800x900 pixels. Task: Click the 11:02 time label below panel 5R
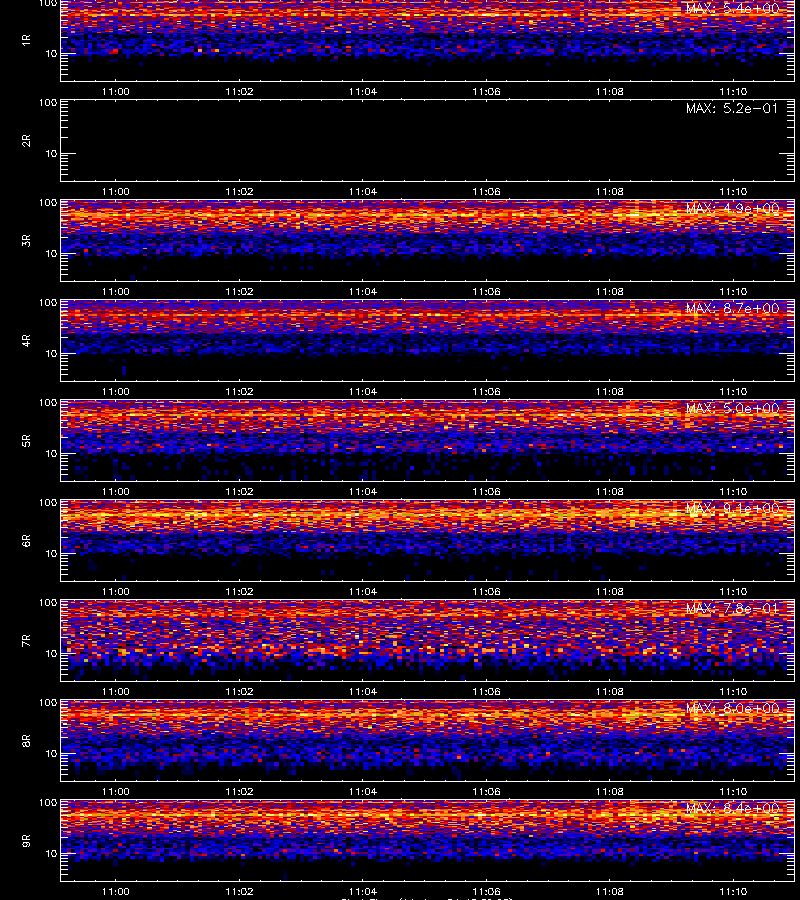coord(239,491)
